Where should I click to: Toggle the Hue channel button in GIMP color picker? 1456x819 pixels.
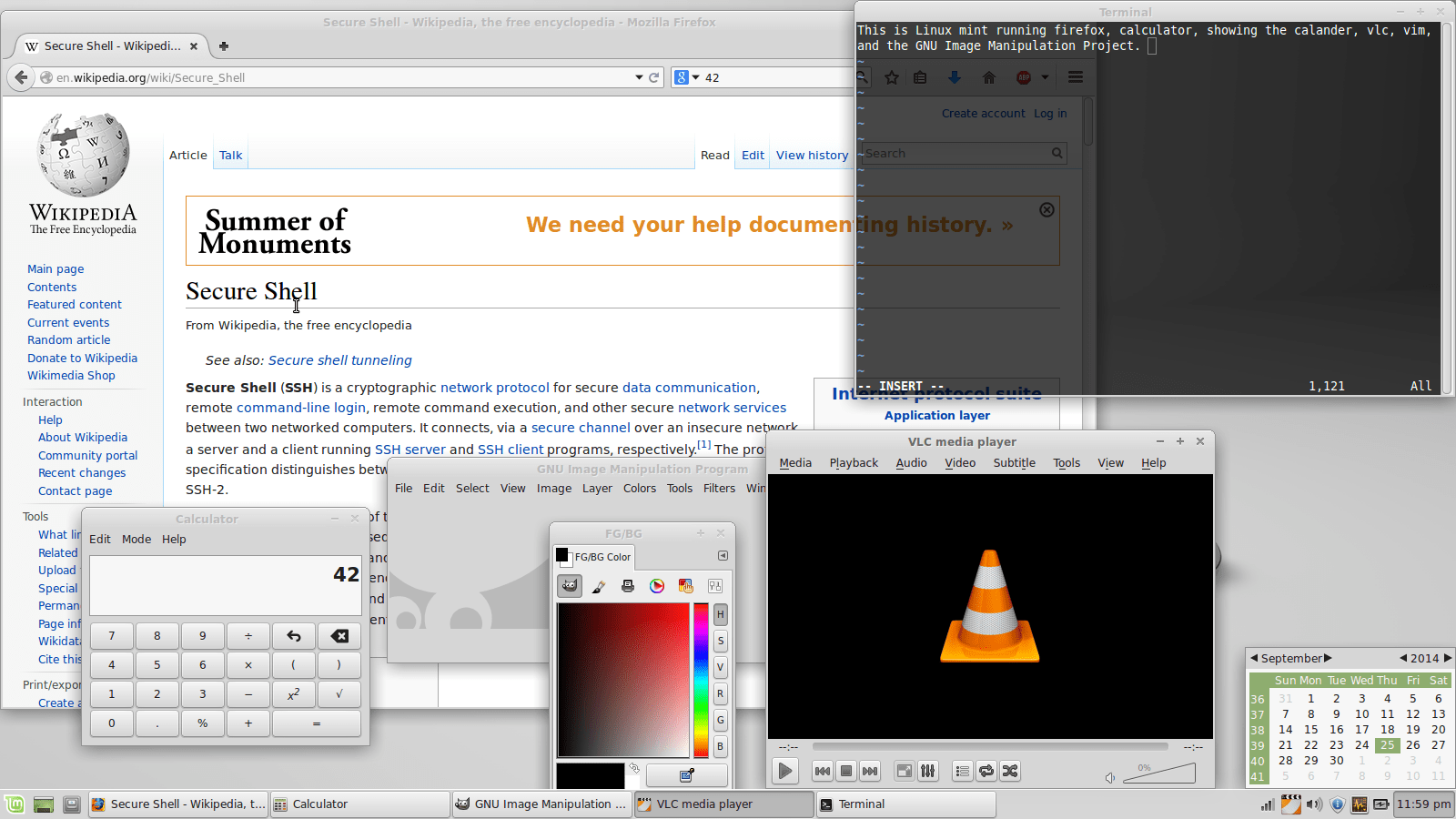click(x=720, y=614)
